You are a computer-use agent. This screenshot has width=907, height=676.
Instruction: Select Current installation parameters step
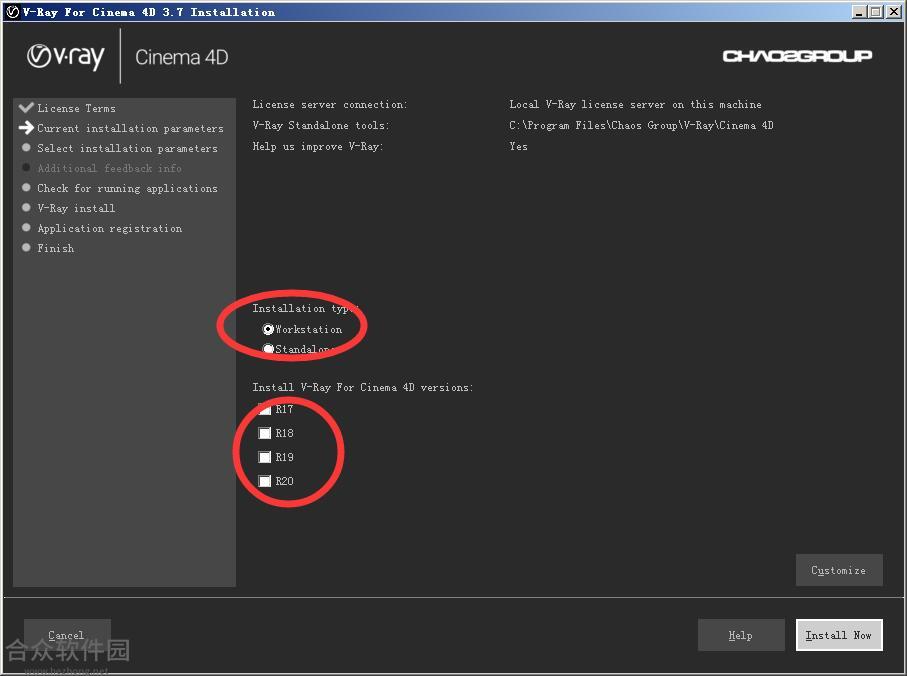point(130,128)
